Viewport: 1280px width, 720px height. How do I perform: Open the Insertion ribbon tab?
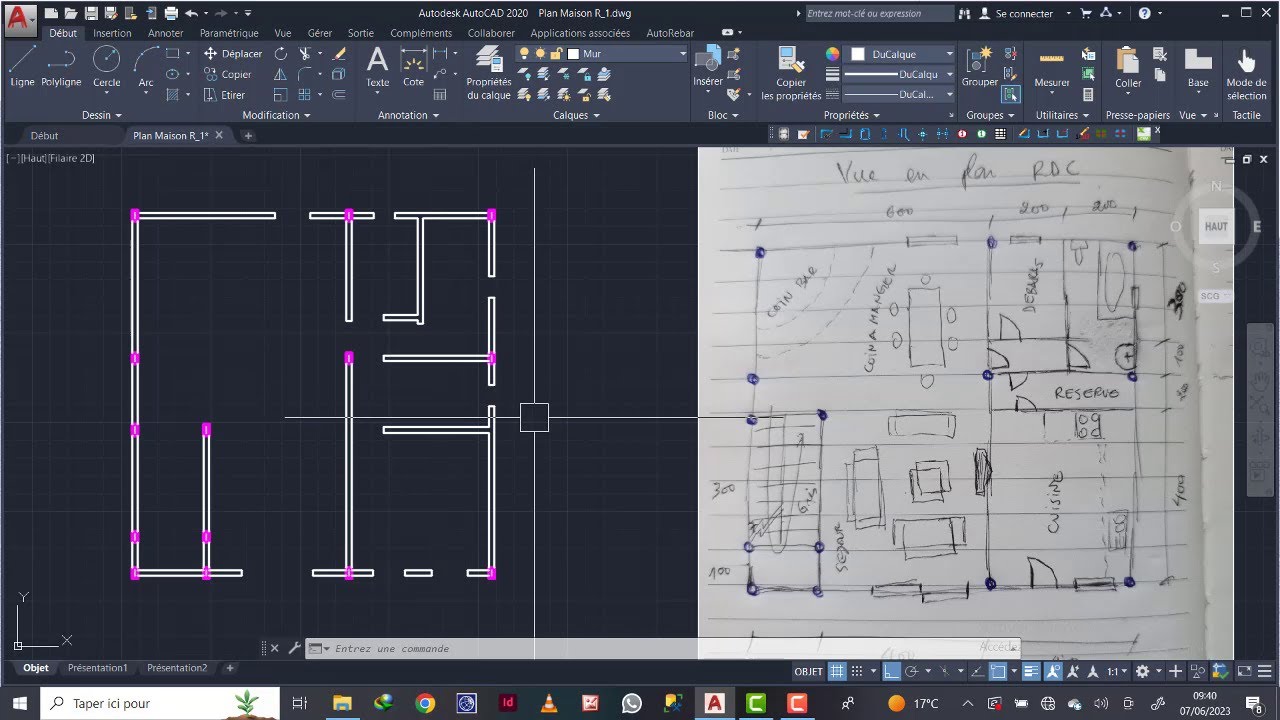tap(112, 33)
